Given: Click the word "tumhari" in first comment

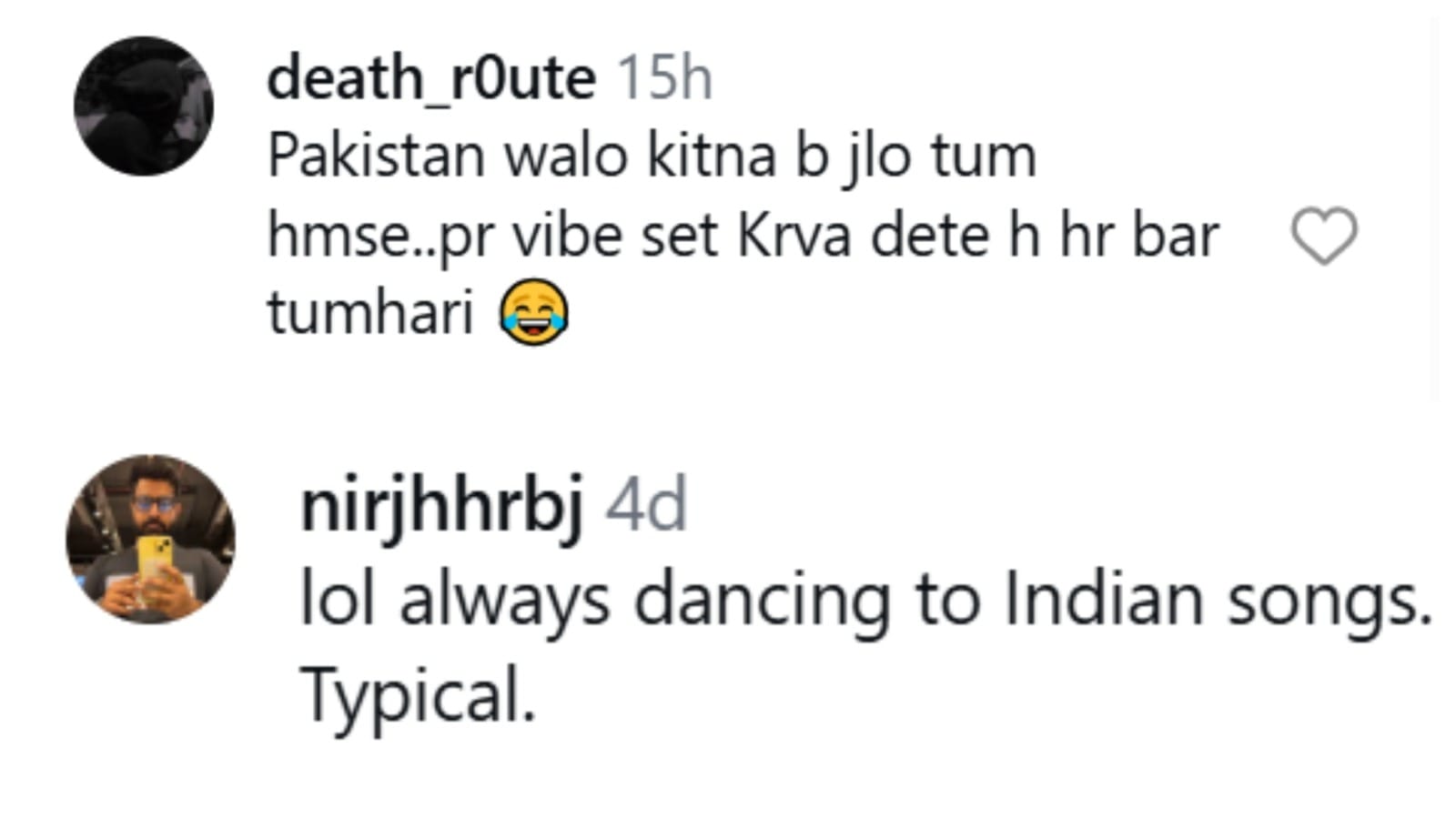Looking at the screenshot, I should pyautogui.click(x=370, y=313).
